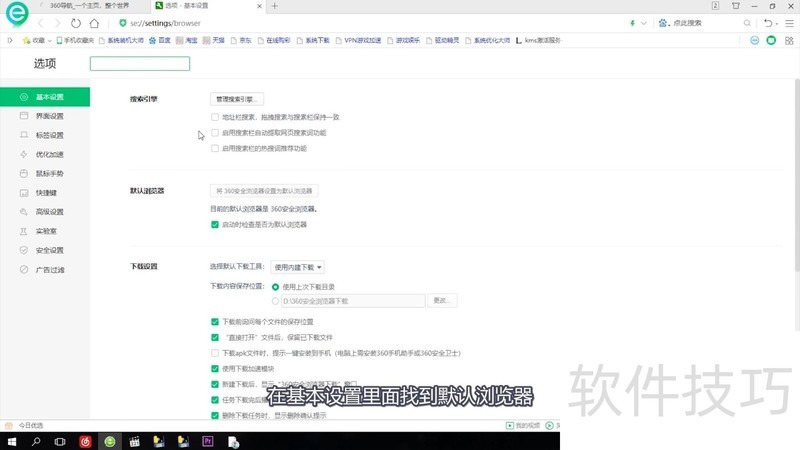This screenshot has width=800, height=450.
Task: Open the 系统装机大师 bookmark
Action: pos(121,40)
